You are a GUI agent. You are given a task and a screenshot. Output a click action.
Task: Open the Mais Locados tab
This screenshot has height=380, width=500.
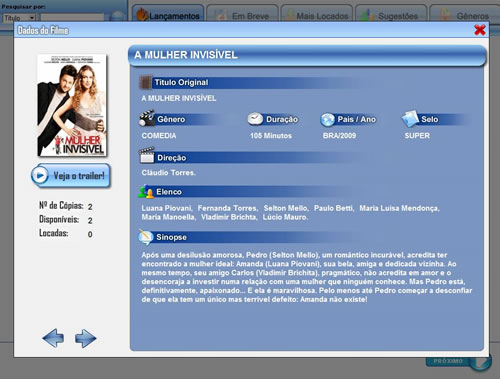click(x=317, y=14)
